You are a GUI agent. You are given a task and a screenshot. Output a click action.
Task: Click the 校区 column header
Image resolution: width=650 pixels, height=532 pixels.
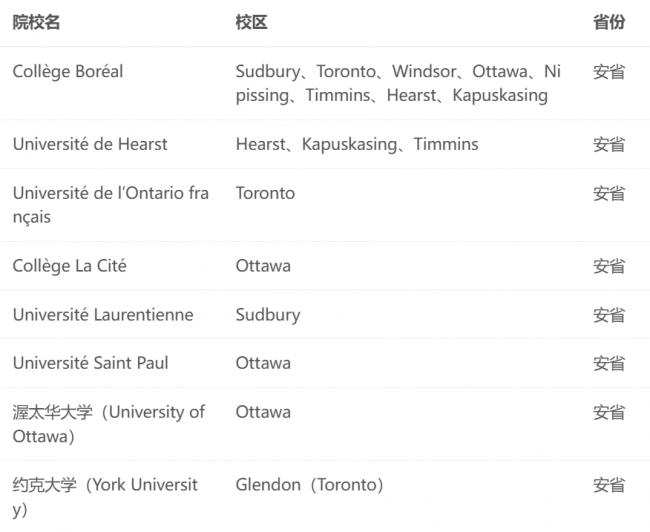(251, 22)
